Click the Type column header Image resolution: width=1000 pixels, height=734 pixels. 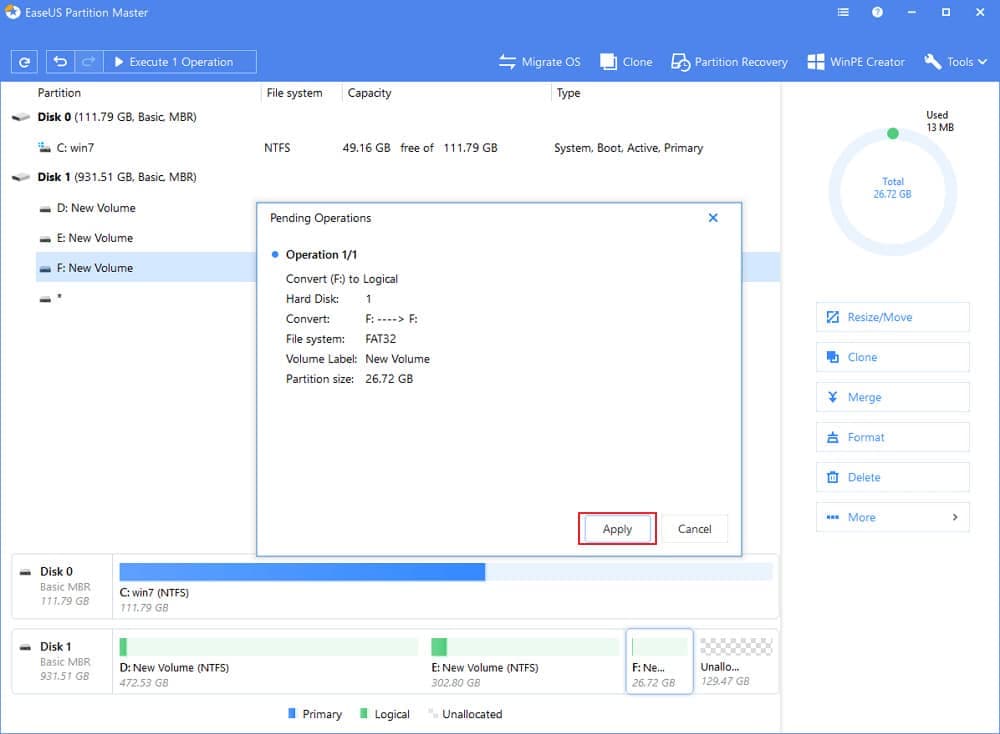(568, 93)
